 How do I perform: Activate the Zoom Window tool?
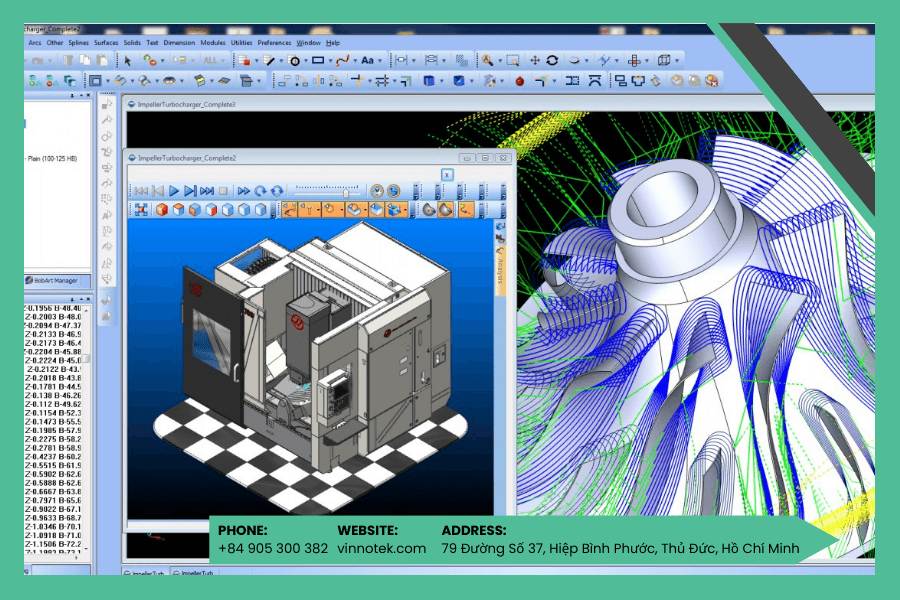pos(513,60)
